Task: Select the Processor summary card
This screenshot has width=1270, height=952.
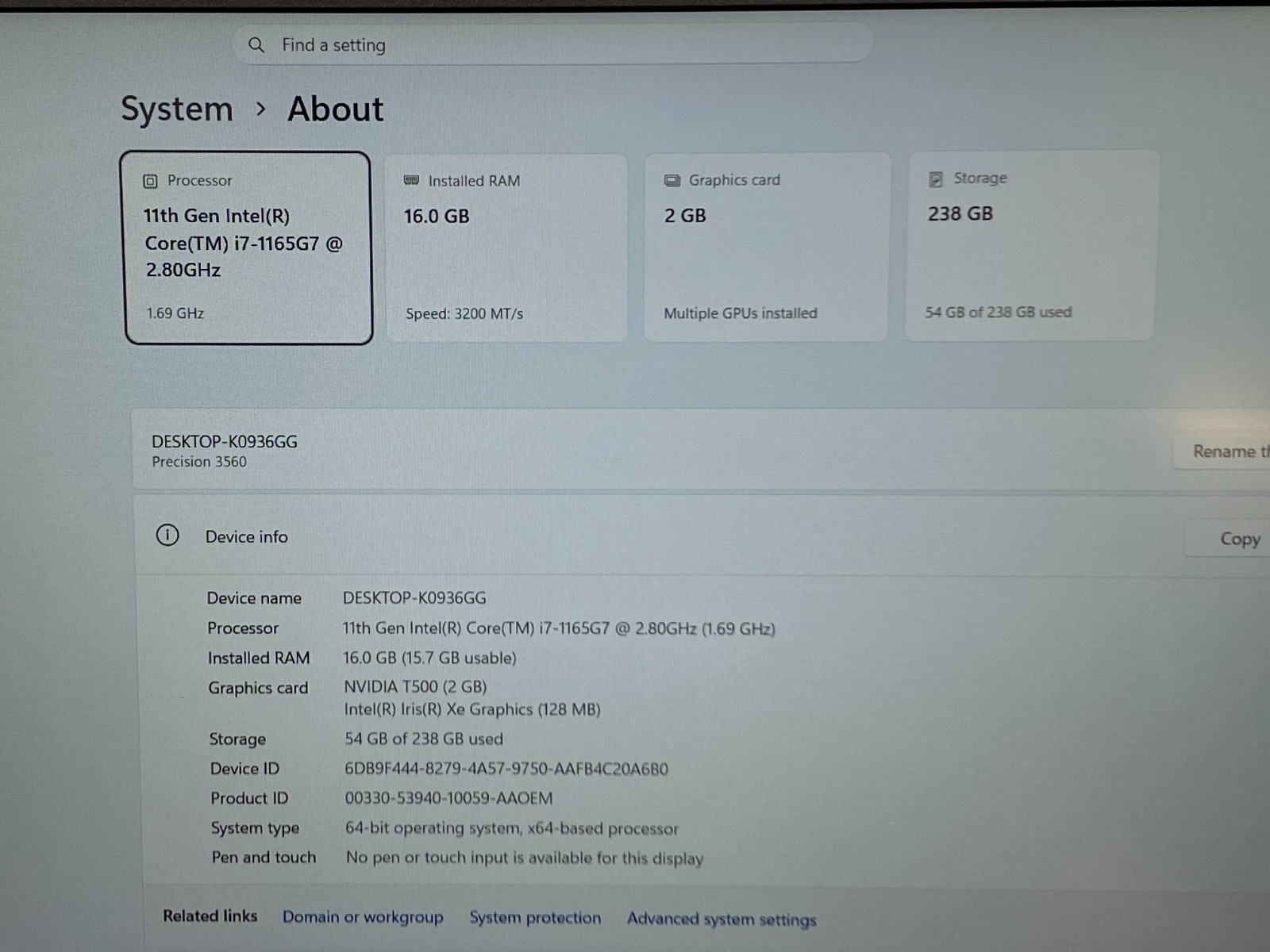Action: click(248, 248)
